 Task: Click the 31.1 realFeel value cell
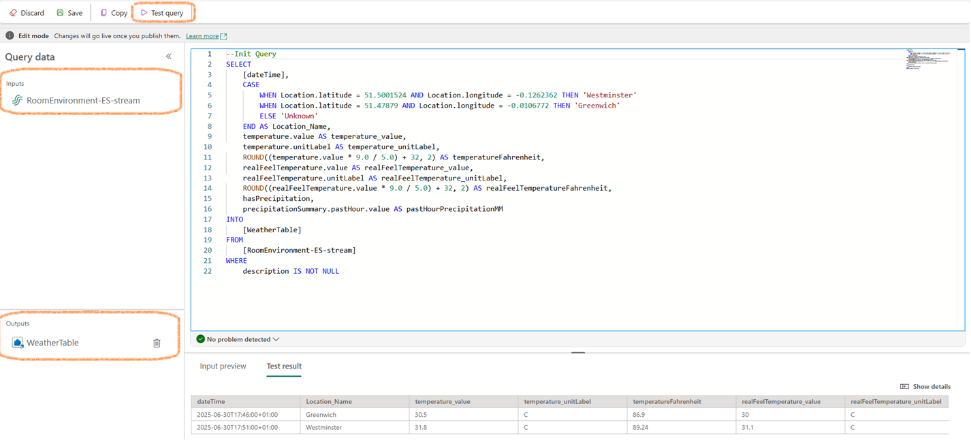(791, 427)
